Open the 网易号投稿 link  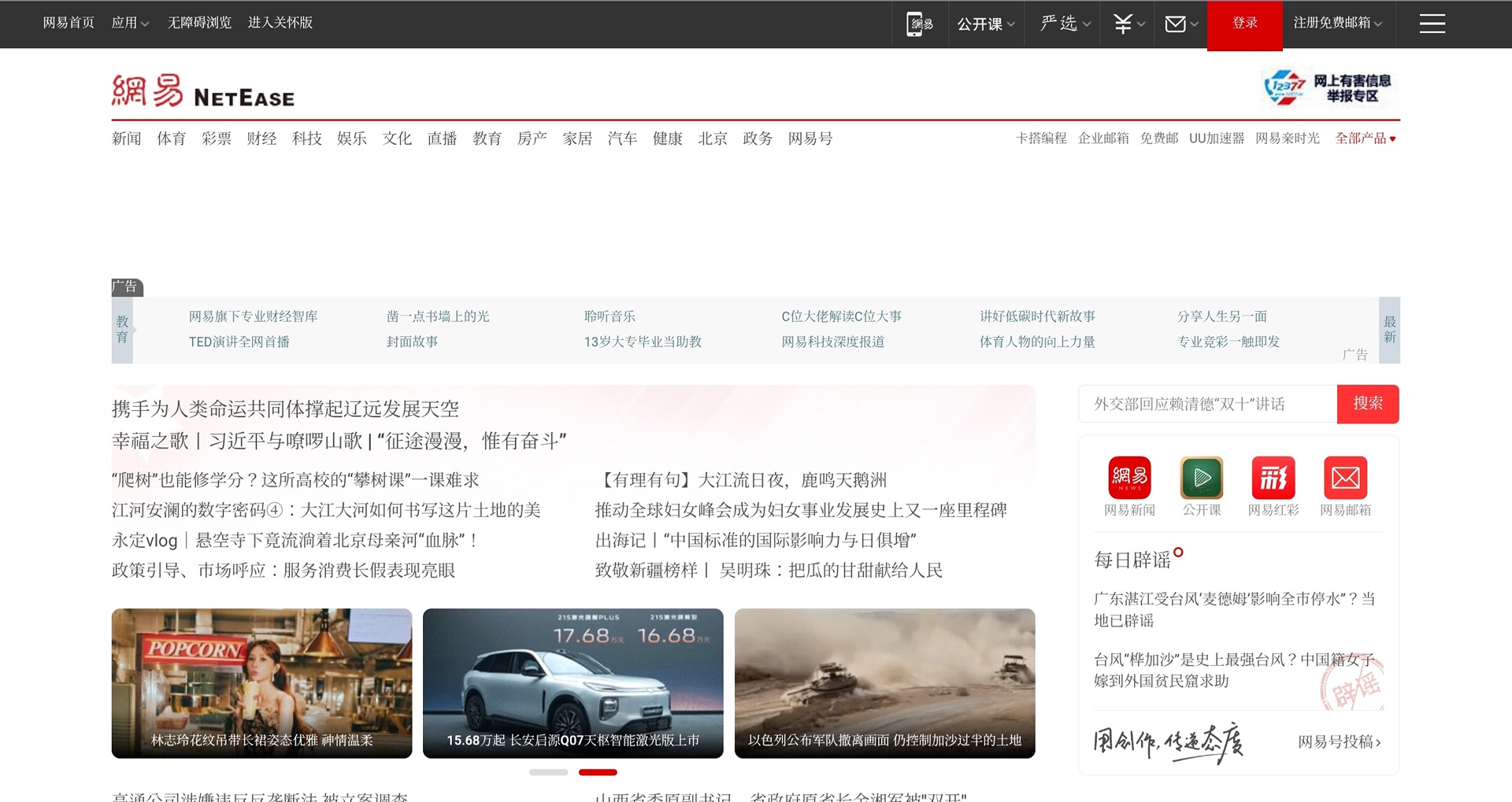[1339, 741]
